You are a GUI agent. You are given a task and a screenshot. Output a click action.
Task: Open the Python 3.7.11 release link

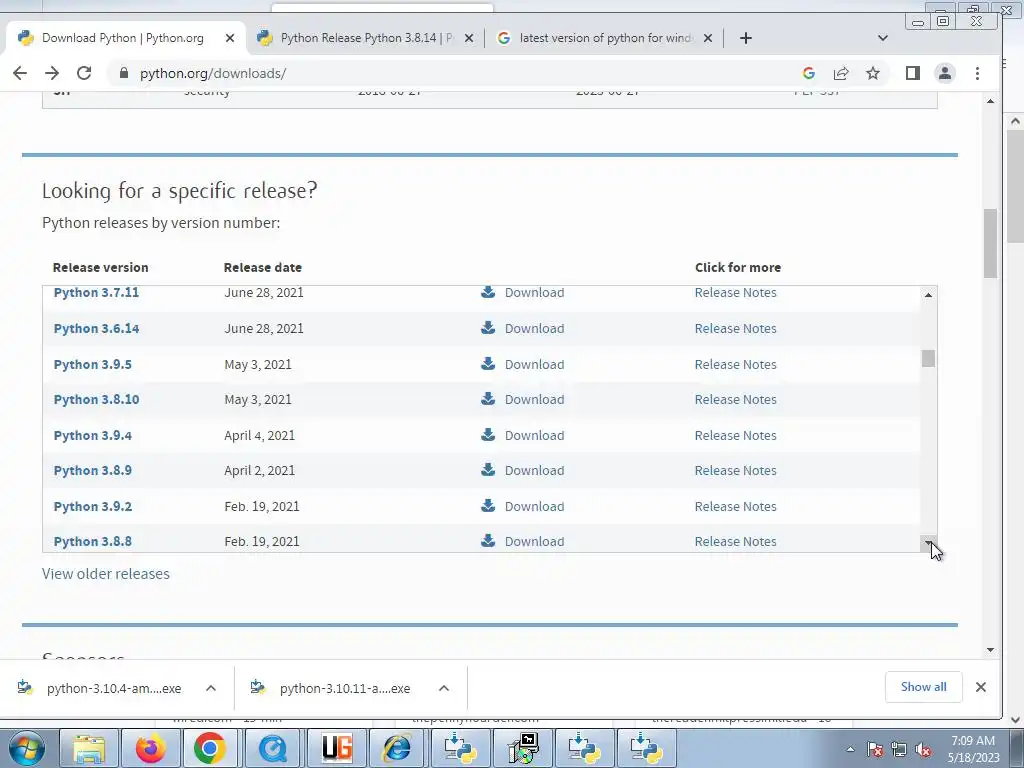click(x=96, y=293)
